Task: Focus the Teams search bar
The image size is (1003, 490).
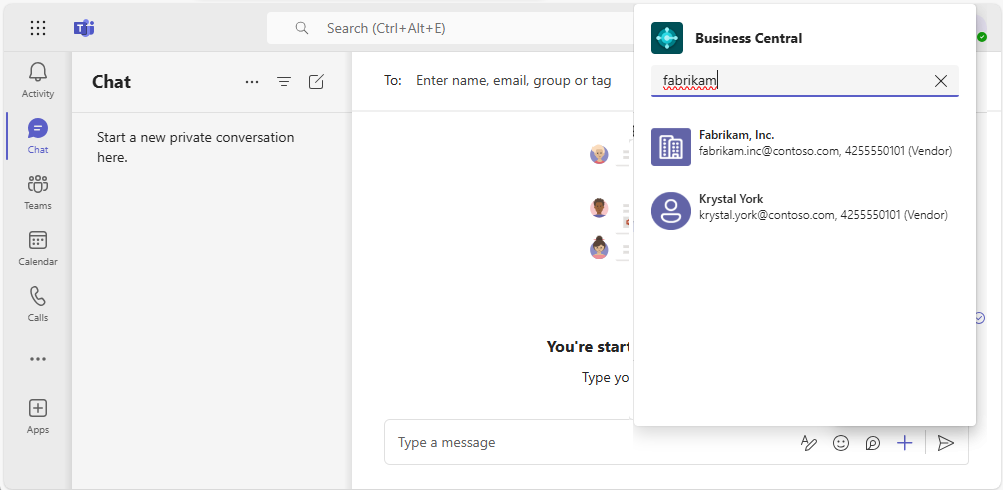Action: point(450,28)
